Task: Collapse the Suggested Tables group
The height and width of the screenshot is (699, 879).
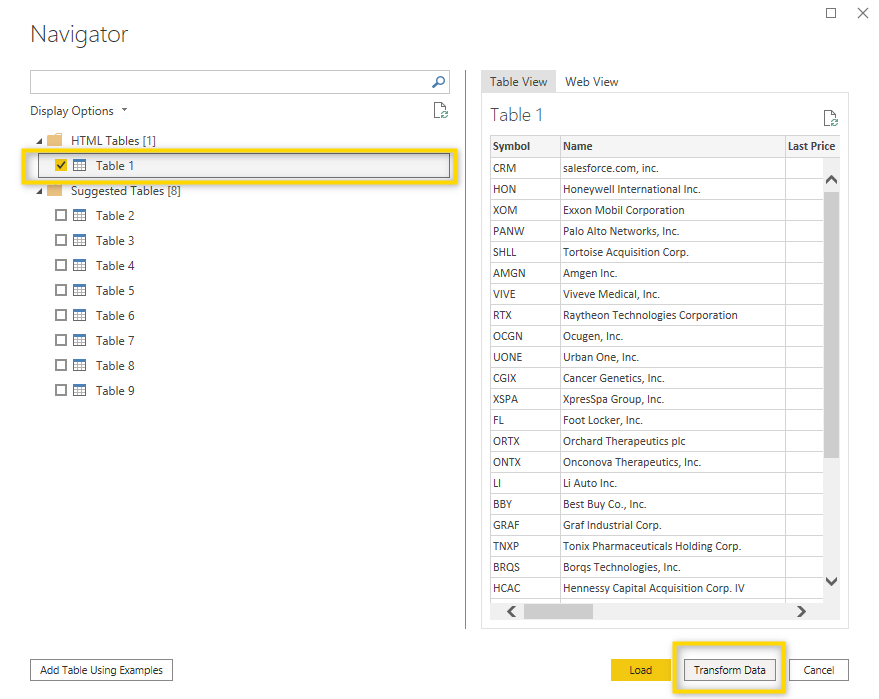Action: coord(39,192)
